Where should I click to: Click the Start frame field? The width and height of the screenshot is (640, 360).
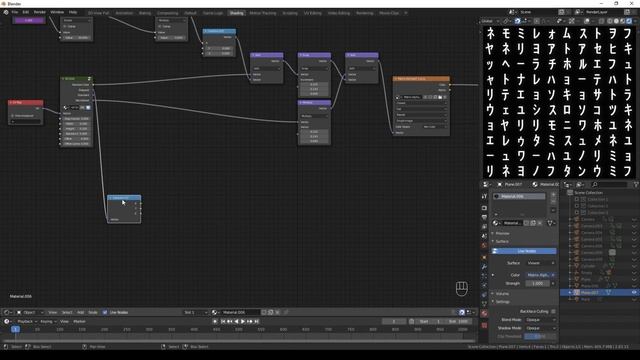[x=430, y=322]
